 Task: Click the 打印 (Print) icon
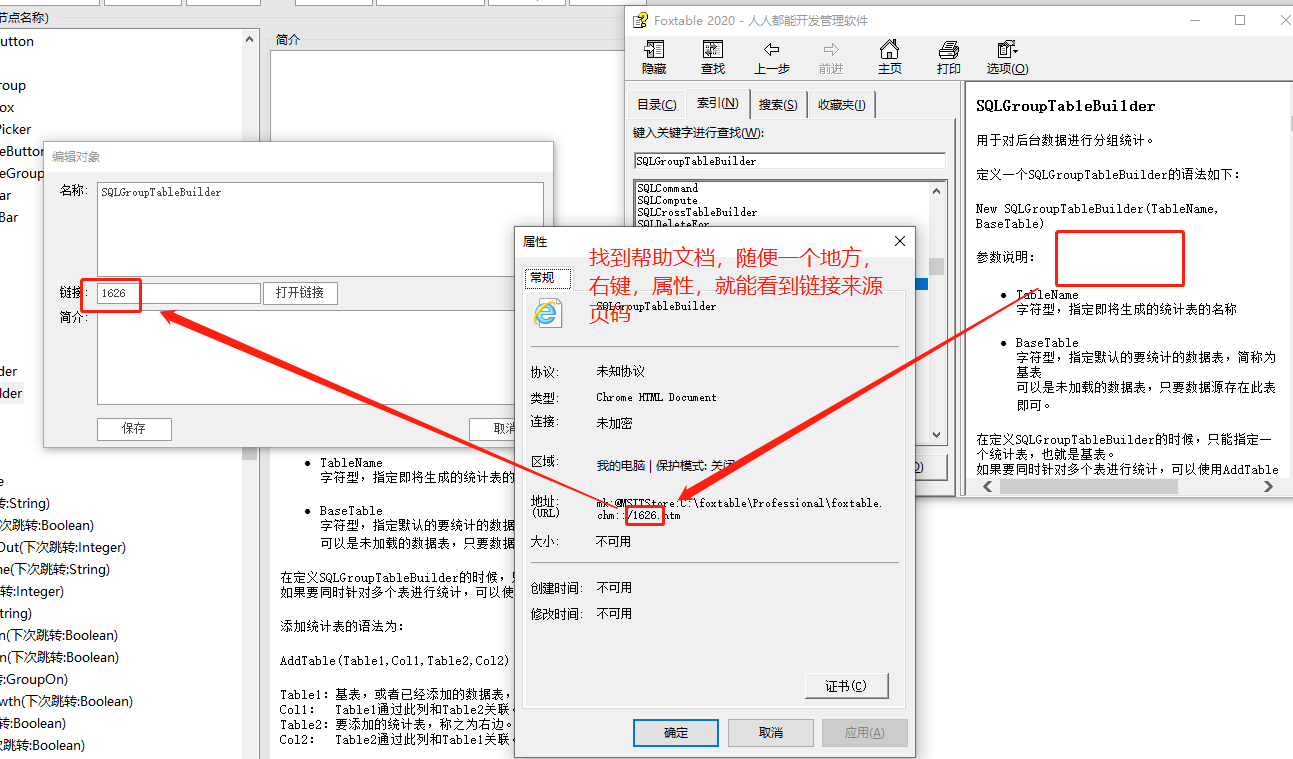pos(948,58)
